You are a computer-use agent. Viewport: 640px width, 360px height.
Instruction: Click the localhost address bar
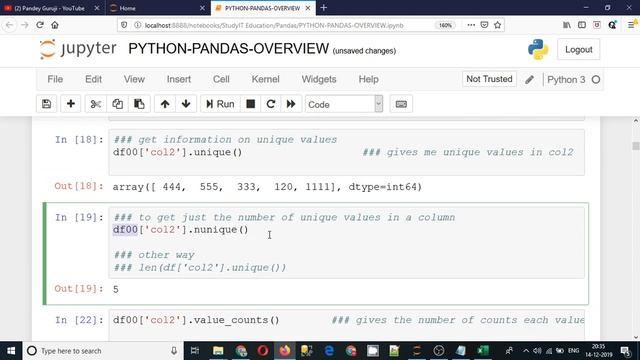[x=273, y=25]
